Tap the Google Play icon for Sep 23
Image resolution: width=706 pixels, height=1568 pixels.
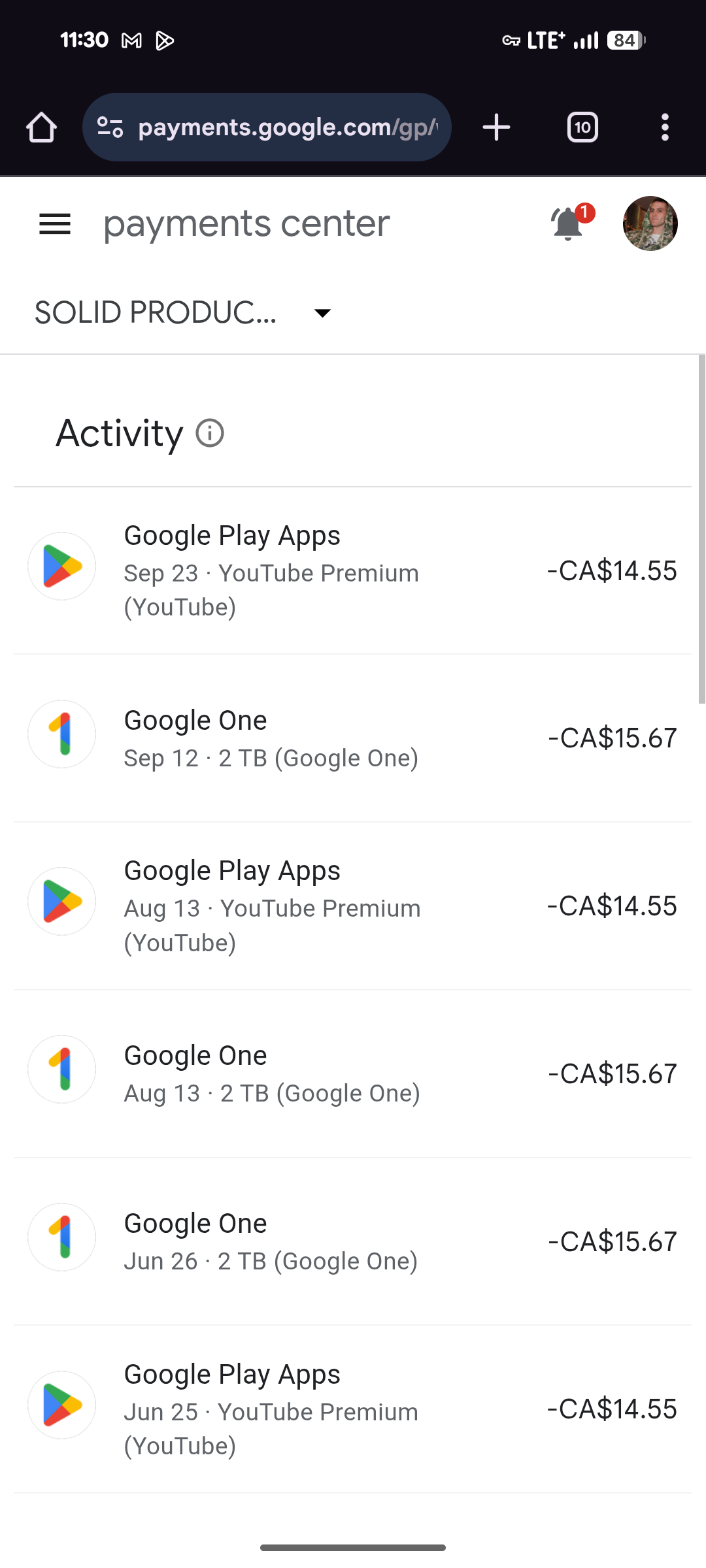click(62, 566)
